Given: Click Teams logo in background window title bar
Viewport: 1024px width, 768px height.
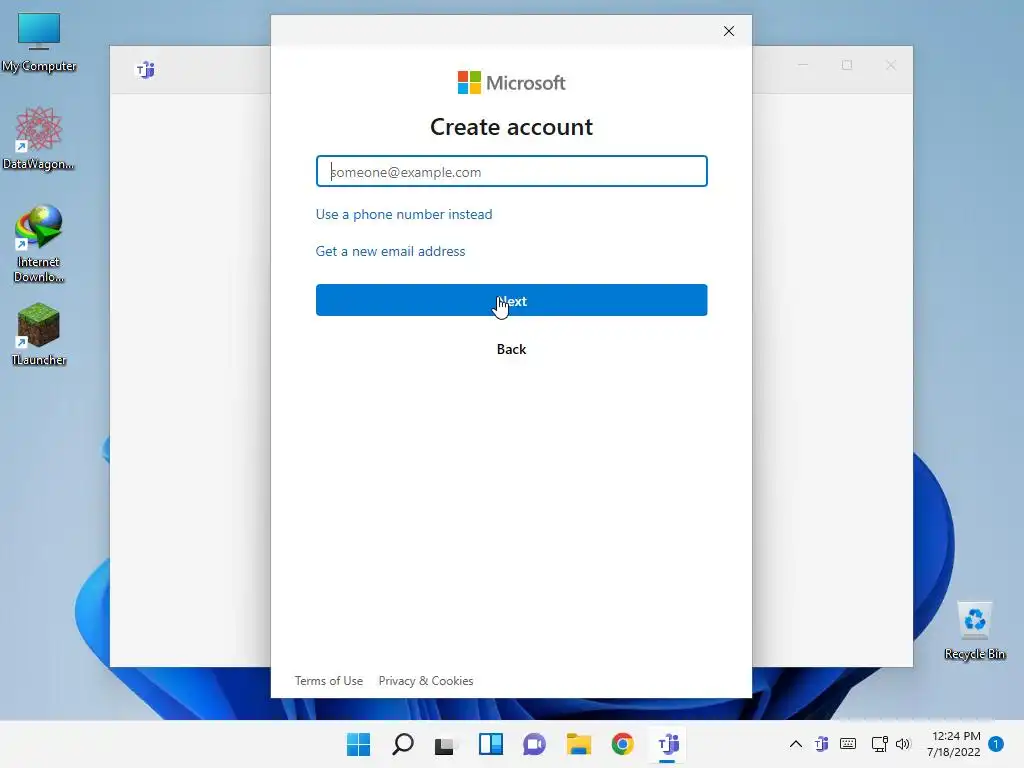Looking at the screenshot, I should click(145, 69).
